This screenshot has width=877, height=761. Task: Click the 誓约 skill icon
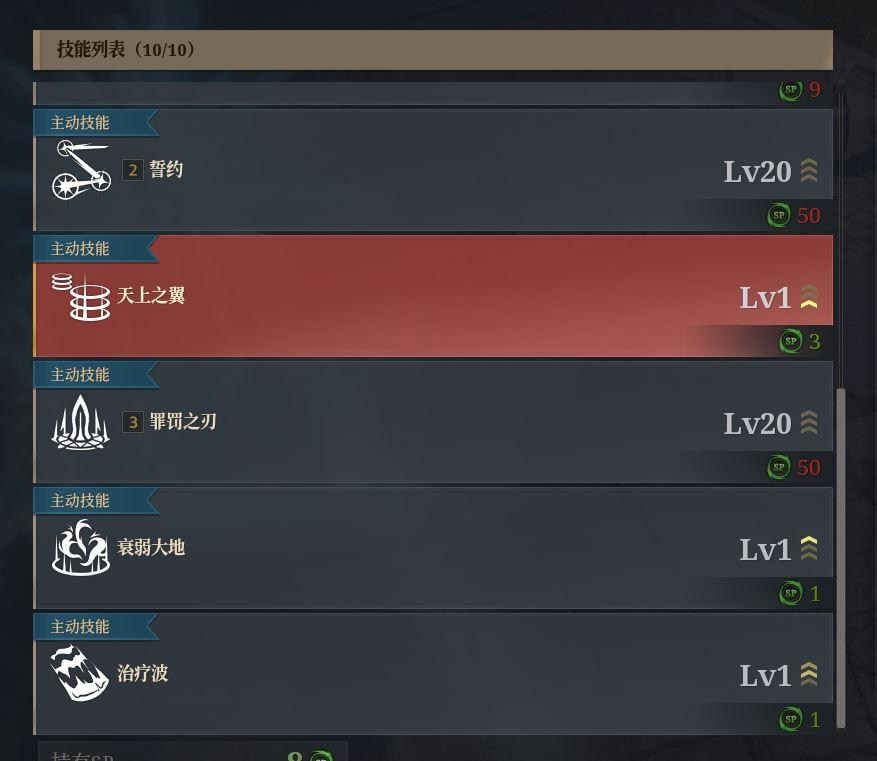82,169
